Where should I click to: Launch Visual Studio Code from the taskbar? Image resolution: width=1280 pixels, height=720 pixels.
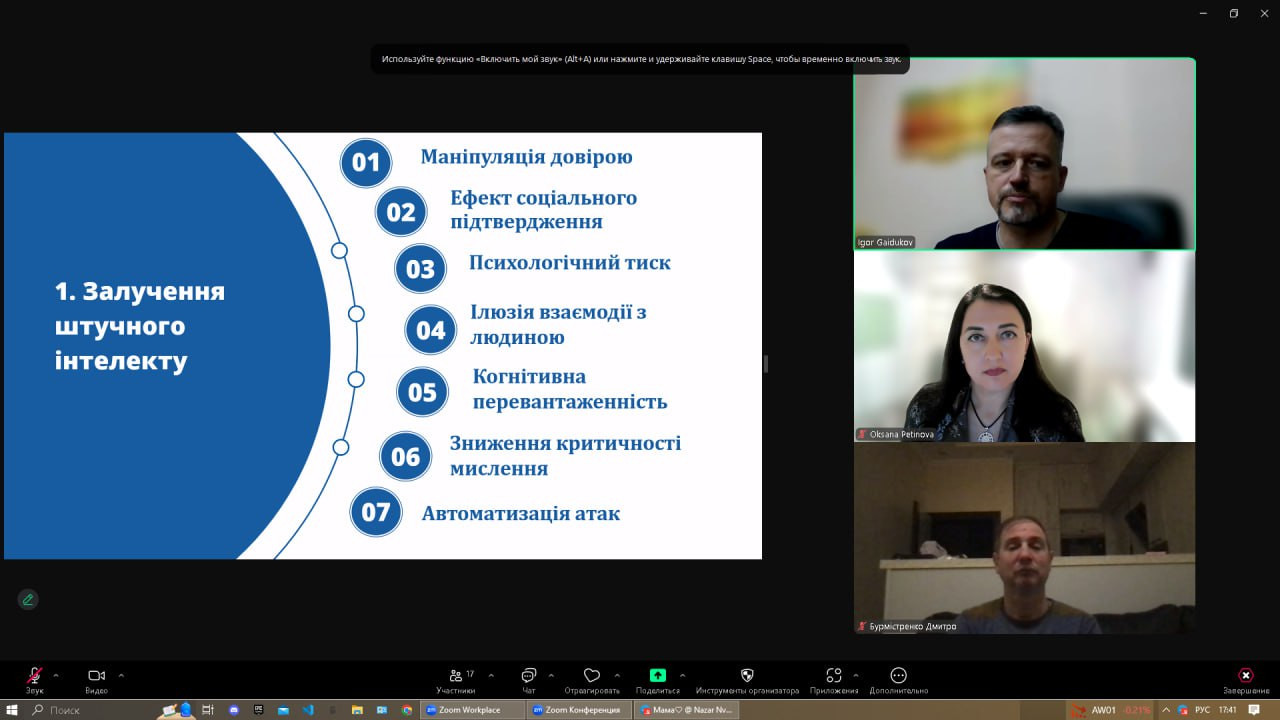(x=308, y=710)
